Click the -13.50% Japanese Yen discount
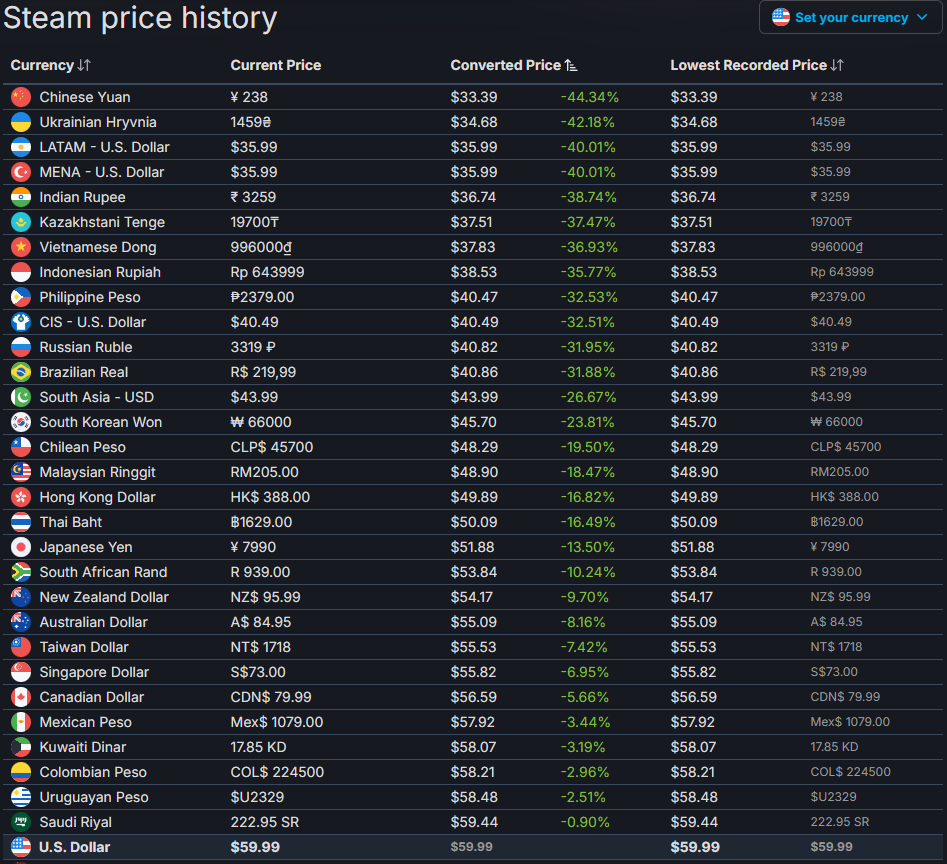 [588, 547]
